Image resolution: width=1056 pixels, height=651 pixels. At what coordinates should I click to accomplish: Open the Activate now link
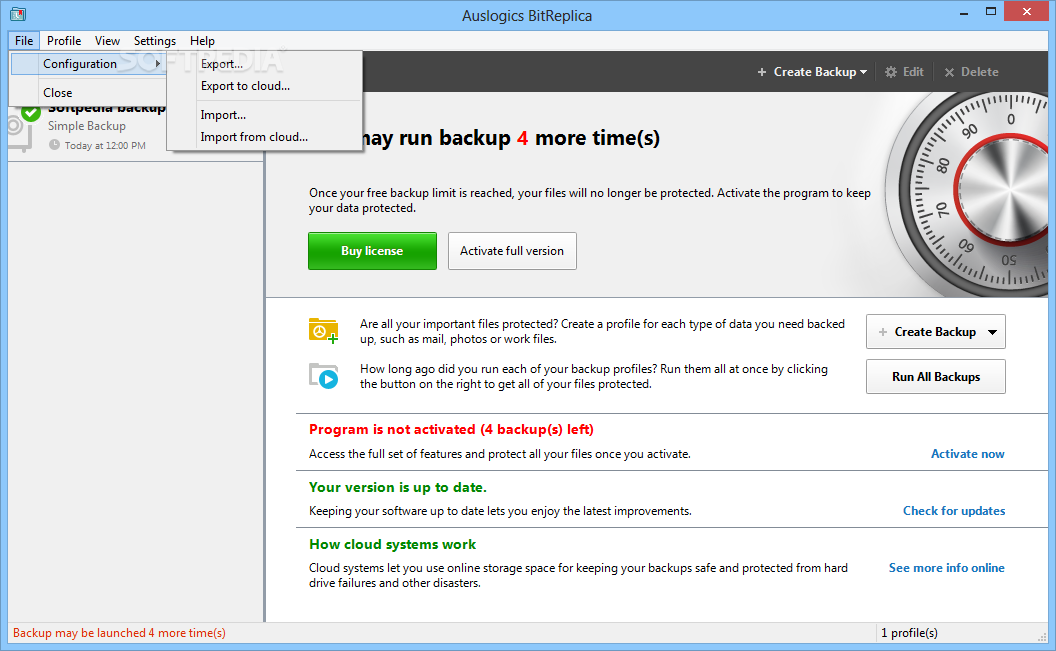[x=967, y=454]
